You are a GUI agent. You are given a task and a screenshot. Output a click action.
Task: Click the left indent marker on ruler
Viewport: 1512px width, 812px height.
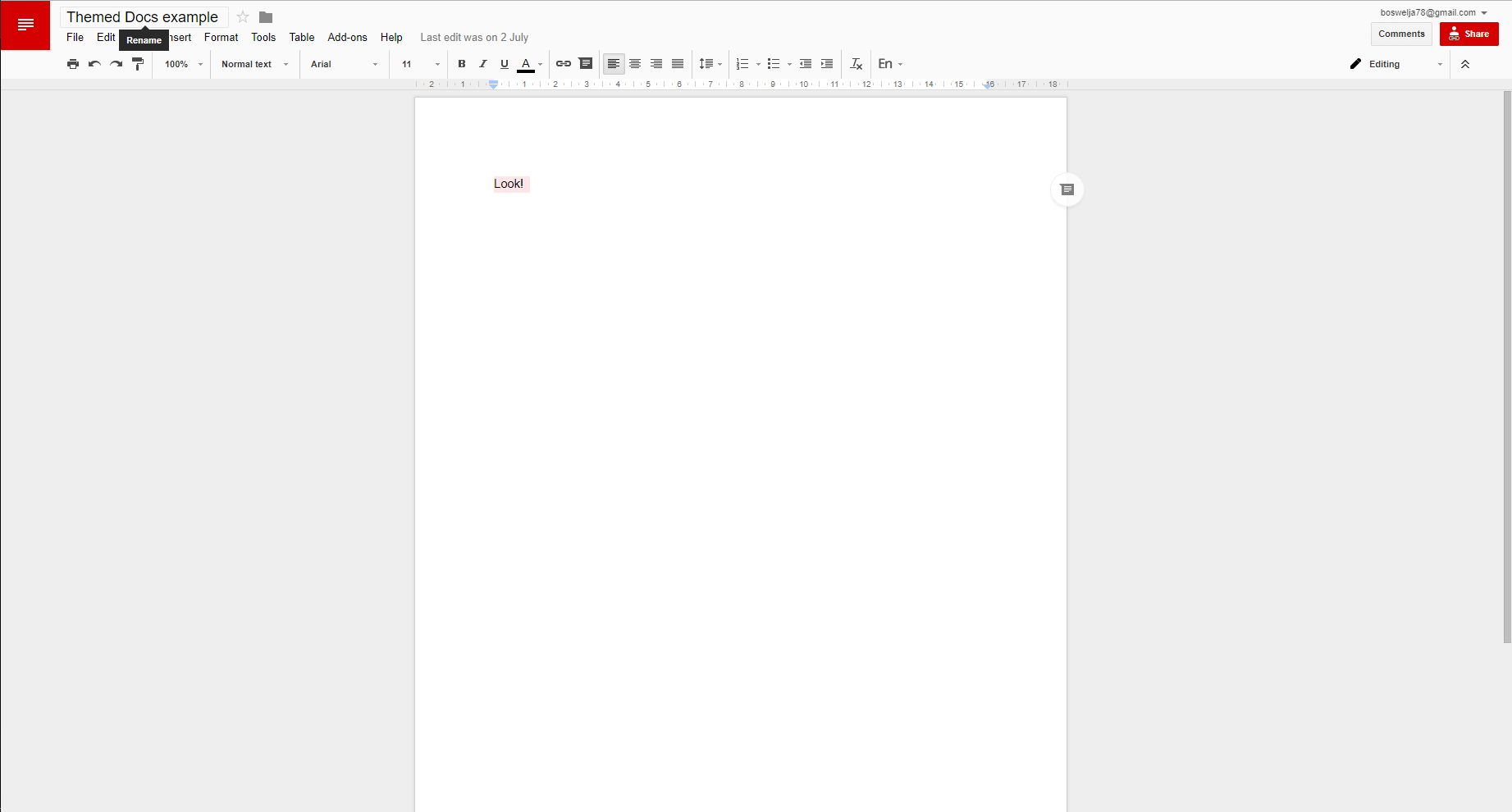pyautogui.click(x=493, y=85)
